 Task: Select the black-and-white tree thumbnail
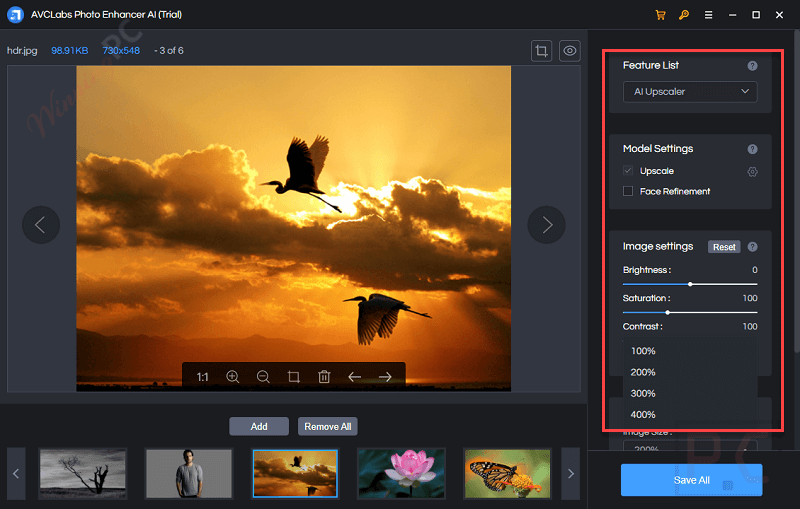83,473
